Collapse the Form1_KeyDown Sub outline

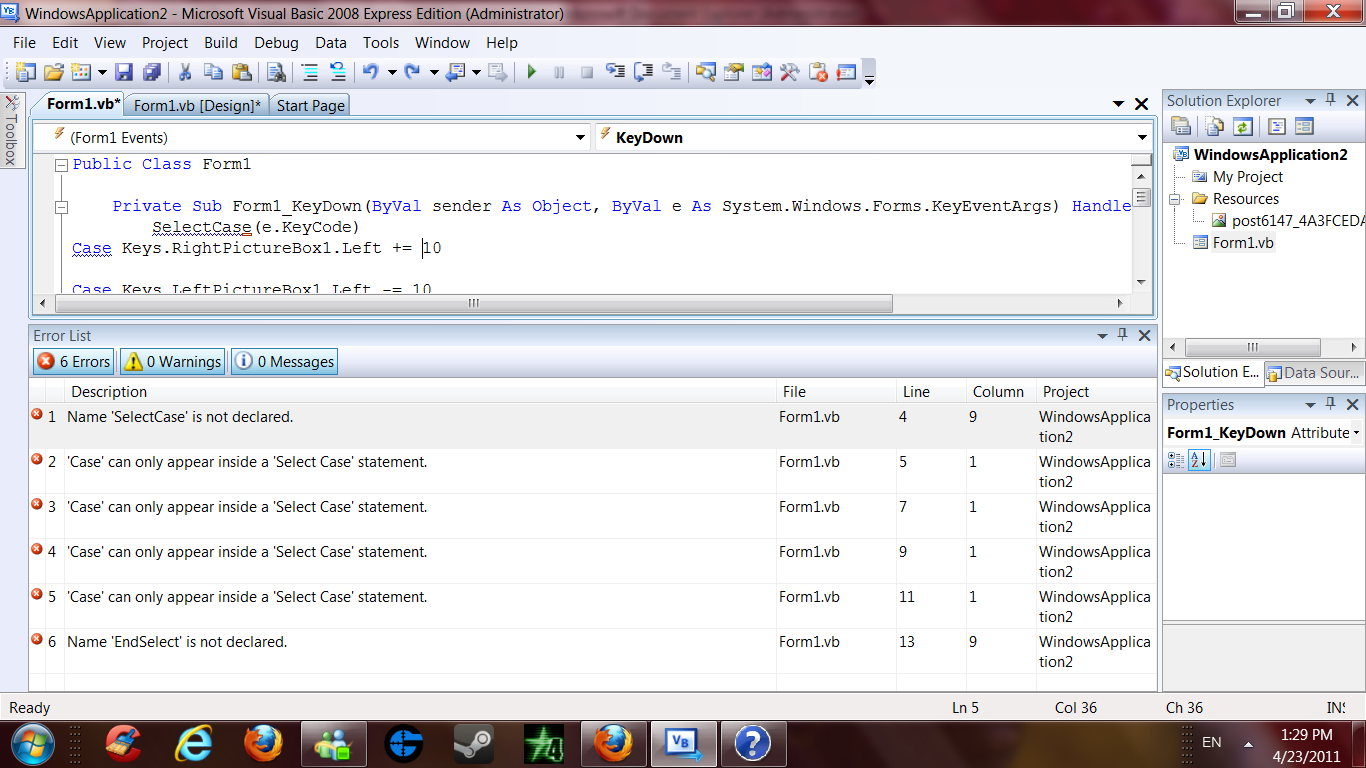coord(61,207)
